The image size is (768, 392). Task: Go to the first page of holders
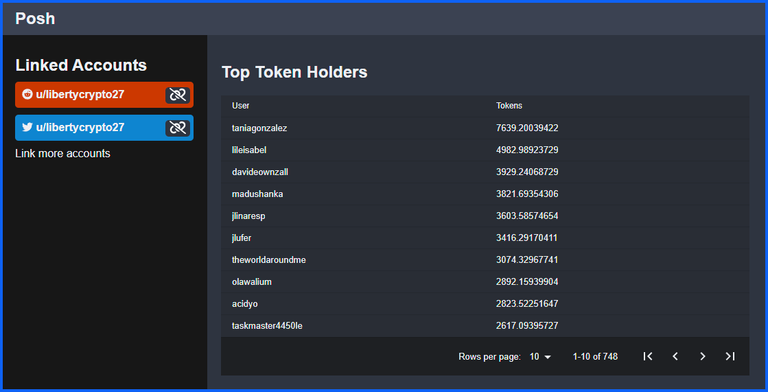click(x=648, y=356)
